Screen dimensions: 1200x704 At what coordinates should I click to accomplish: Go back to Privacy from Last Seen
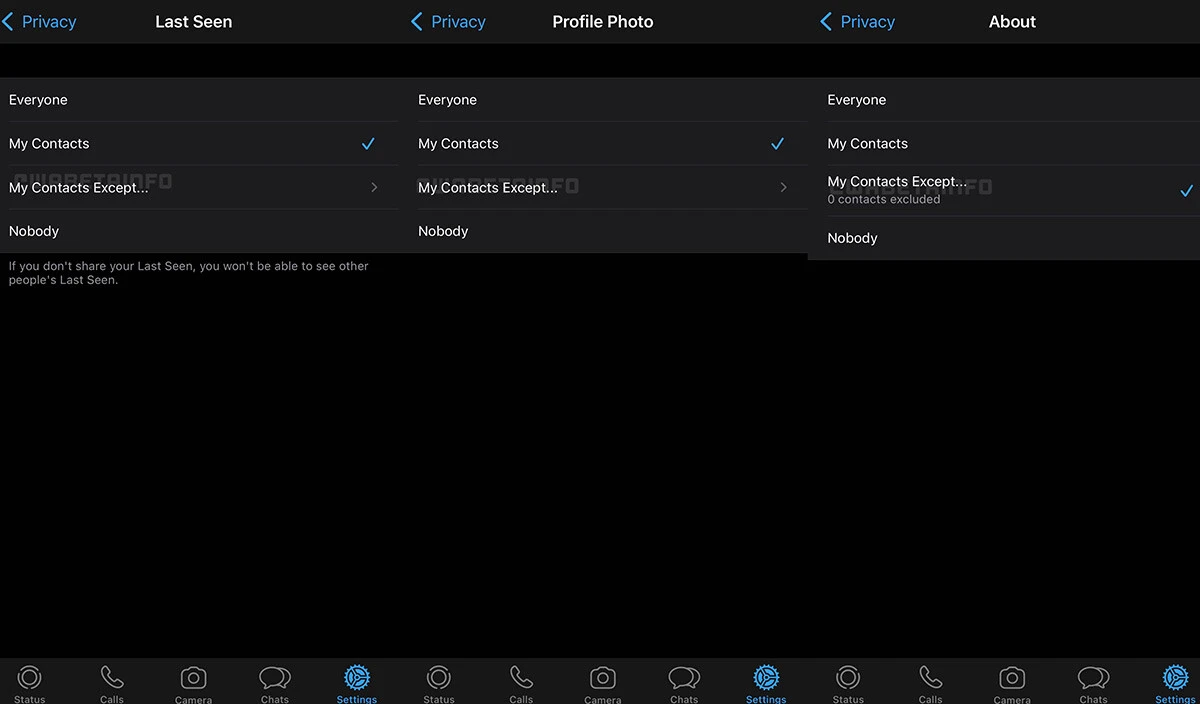click(40, 22)
